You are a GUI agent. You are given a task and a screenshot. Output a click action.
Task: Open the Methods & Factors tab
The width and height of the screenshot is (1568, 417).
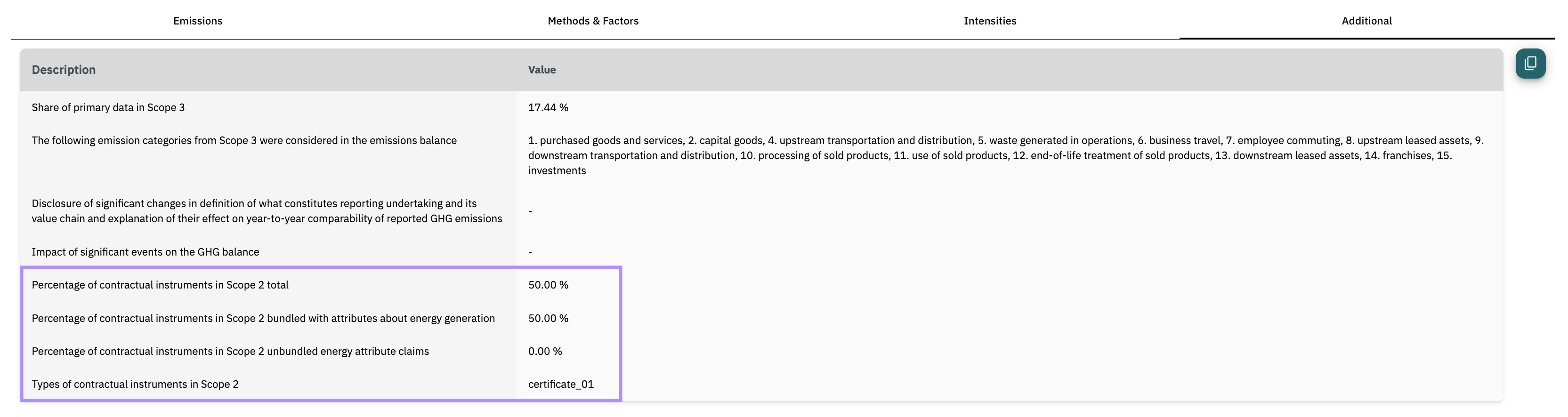[593, 20]
